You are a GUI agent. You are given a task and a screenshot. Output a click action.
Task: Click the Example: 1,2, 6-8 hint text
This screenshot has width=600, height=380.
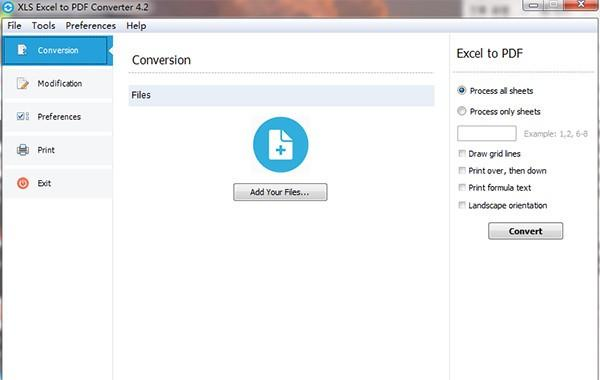tap(556, 134)
